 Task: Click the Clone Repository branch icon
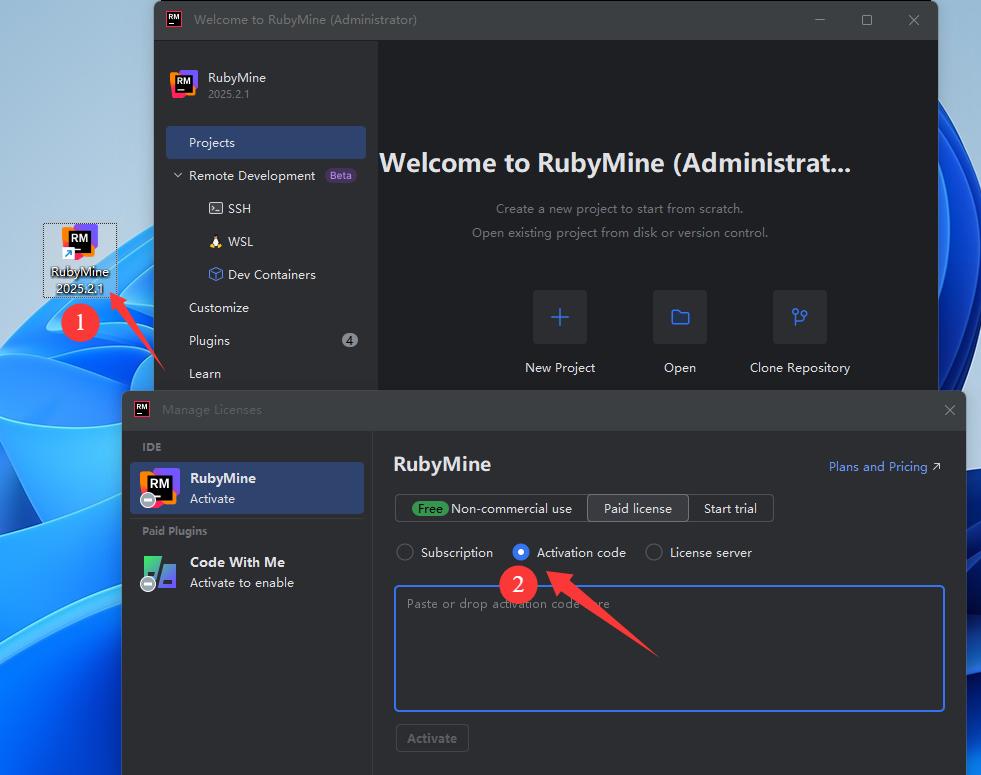coord(800,317)
